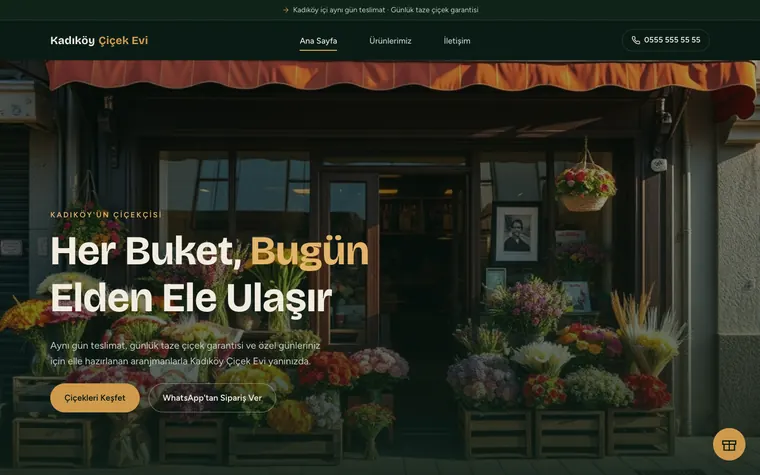
Task: Go to the Ürünlerimiz page
Action: (x=390, y=41)
